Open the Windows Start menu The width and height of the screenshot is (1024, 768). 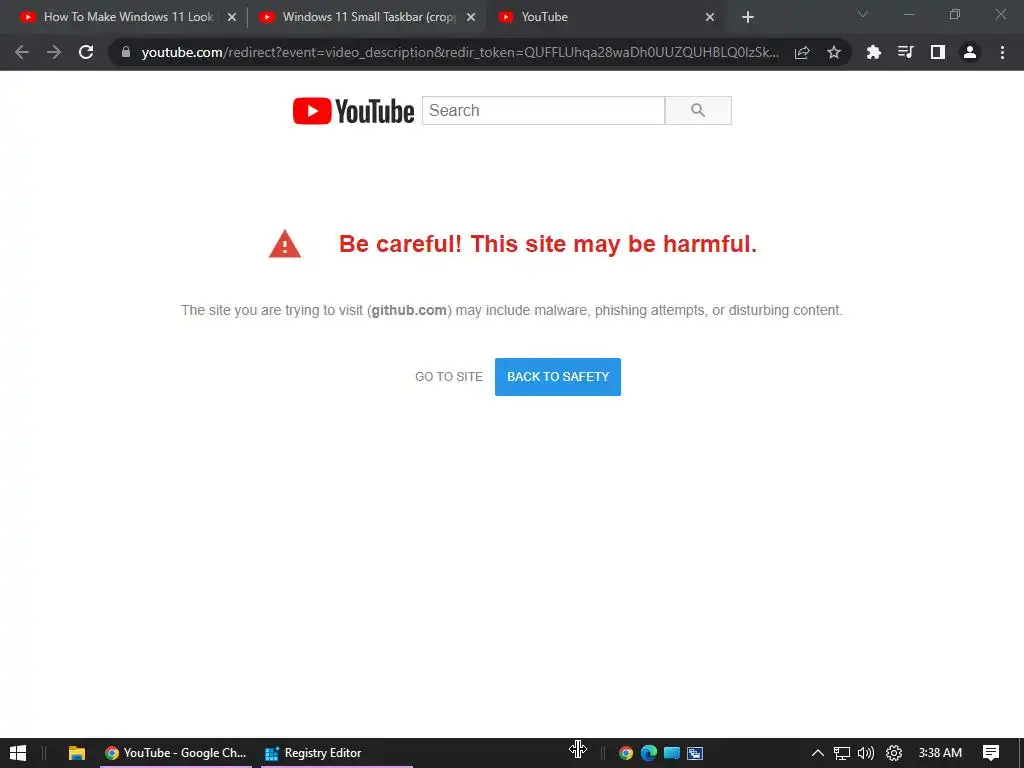[x=18, y=753]
